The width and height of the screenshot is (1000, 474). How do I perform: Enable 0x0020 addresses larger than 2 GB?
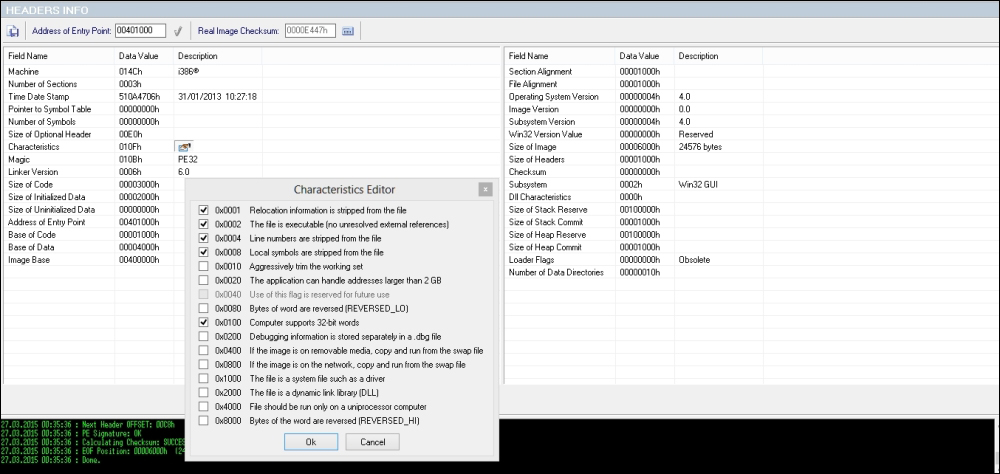pos(203,280)
